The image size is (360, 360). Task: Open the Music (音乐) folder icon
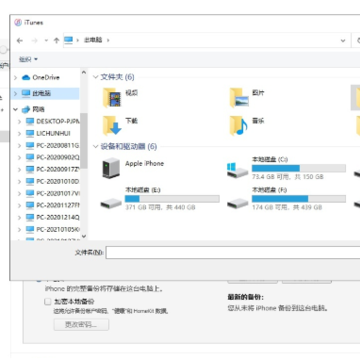239,125
